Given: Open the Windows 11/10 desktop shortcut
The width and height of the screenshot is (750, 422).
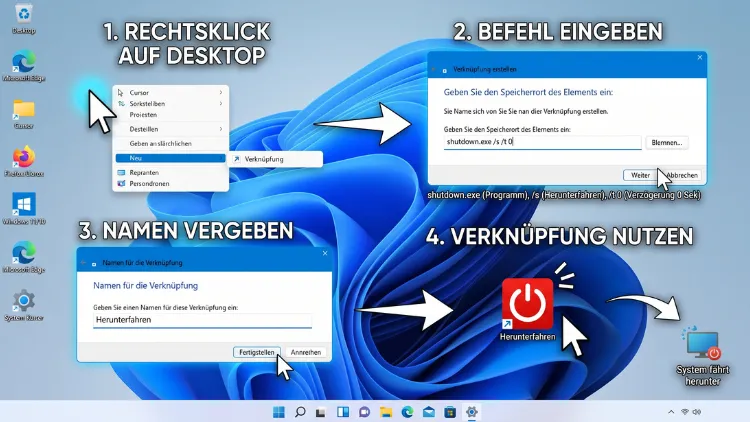Looking at the screenshot, I should point(23,205).
